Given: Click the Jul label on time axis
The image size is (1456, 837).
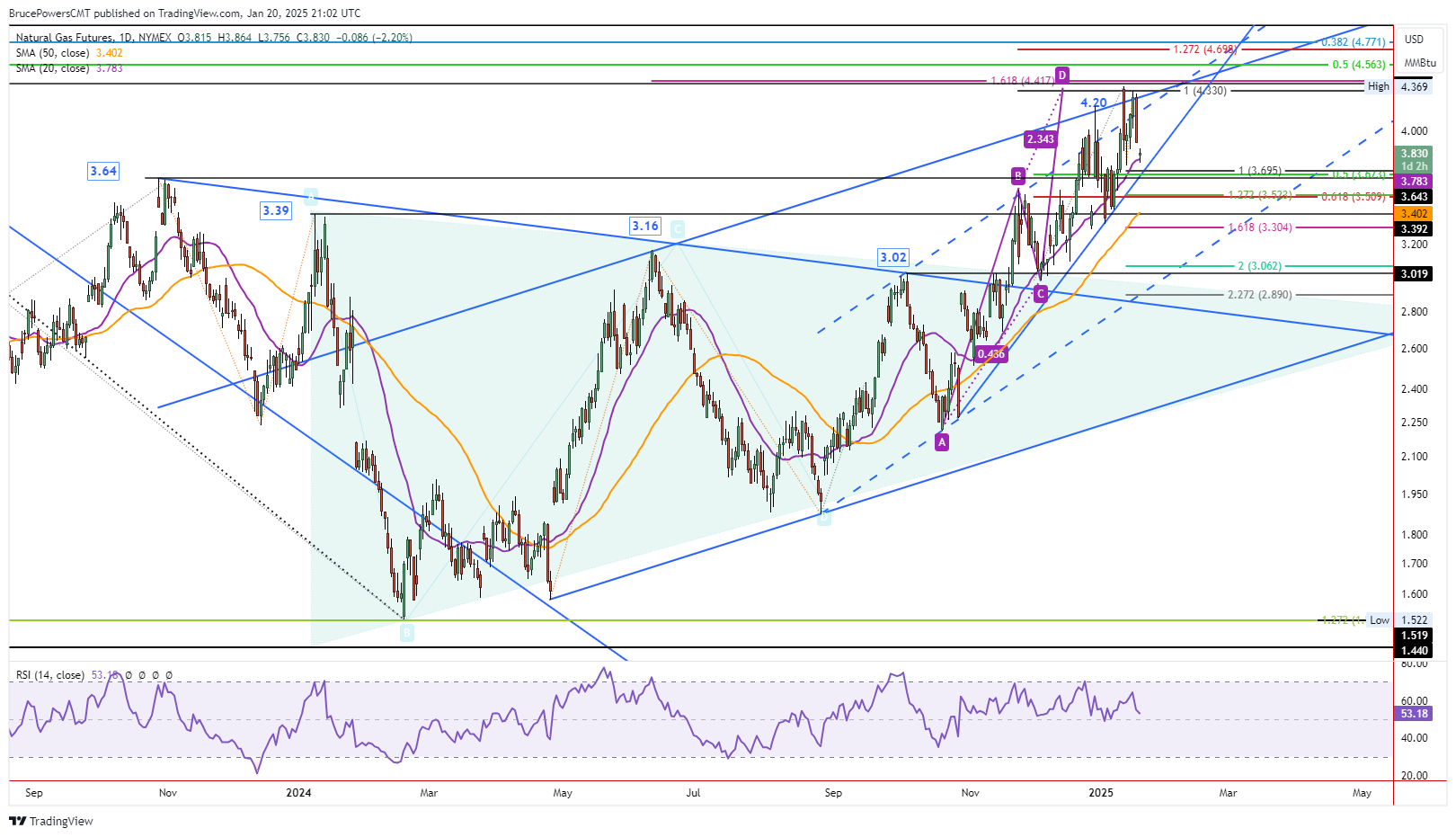Looking at the screenshot, I should [693, 793].
